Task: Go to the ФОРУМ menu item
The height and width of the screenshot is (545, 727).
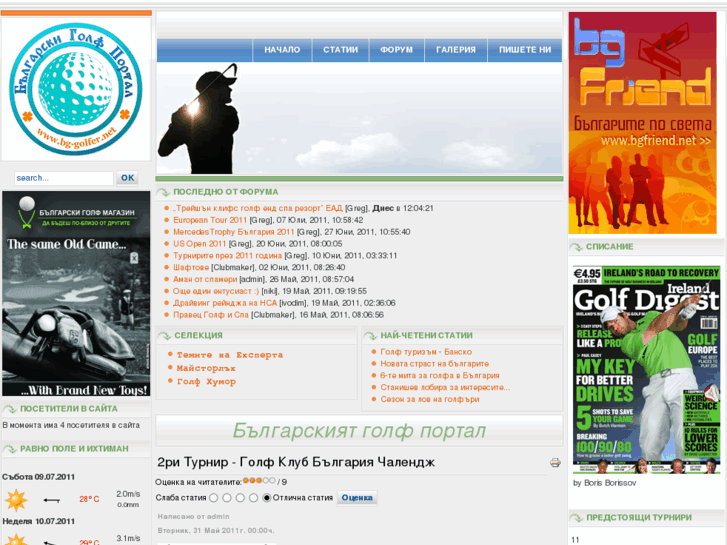Action: click(x=396, y=50)
